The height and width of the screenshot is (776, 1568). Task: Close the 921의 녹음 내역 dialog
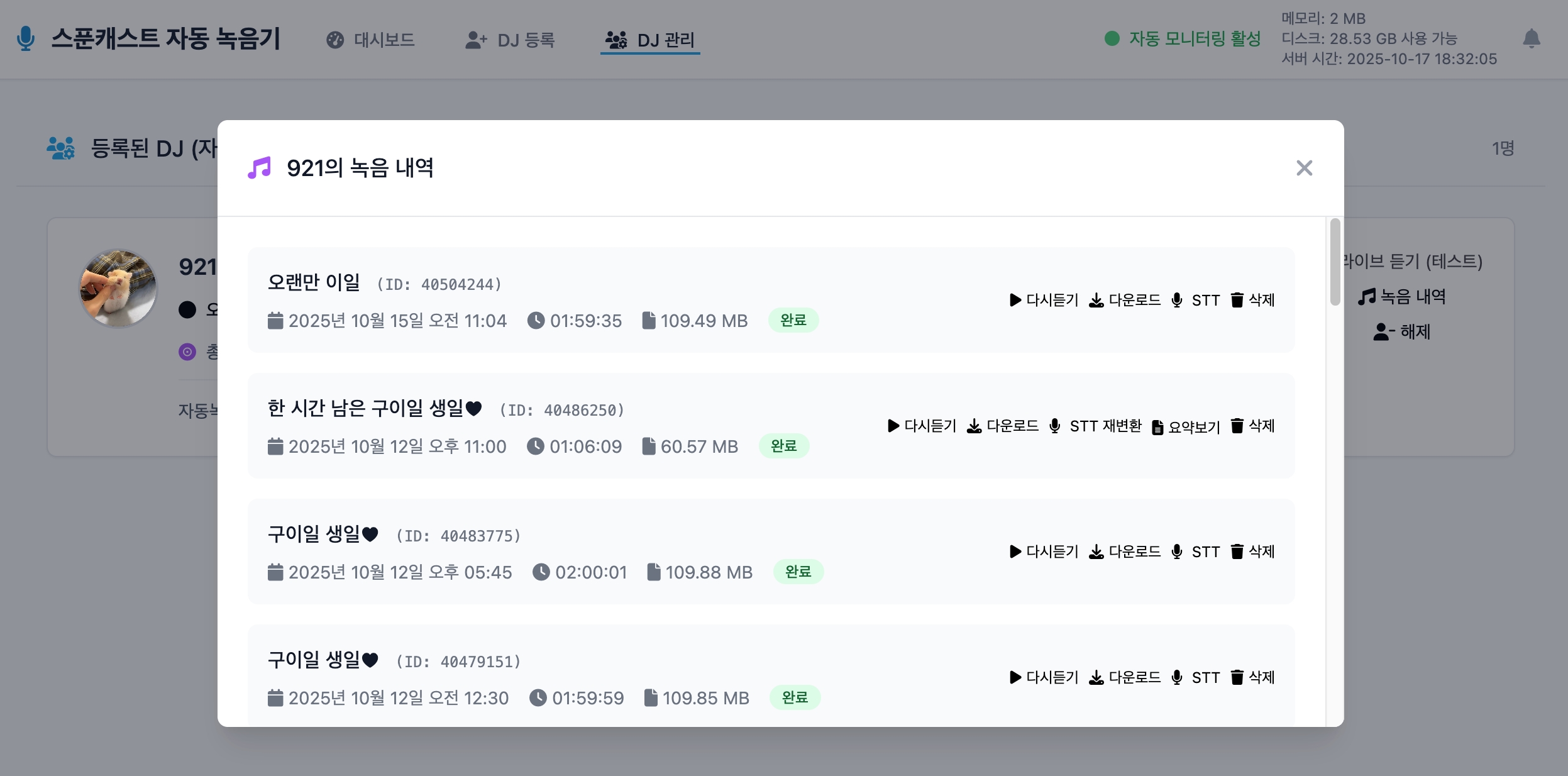(x=1304, y=168)
